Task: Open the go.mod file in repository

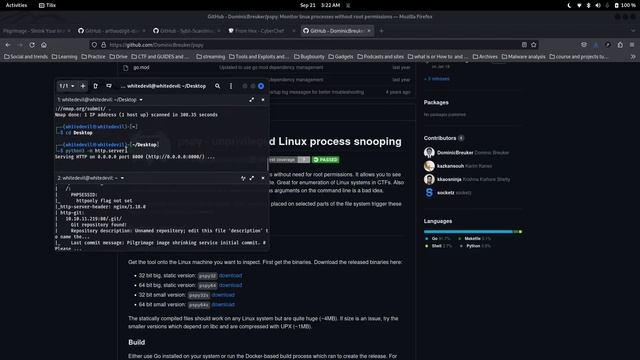Action: click(x=141, y=68)
